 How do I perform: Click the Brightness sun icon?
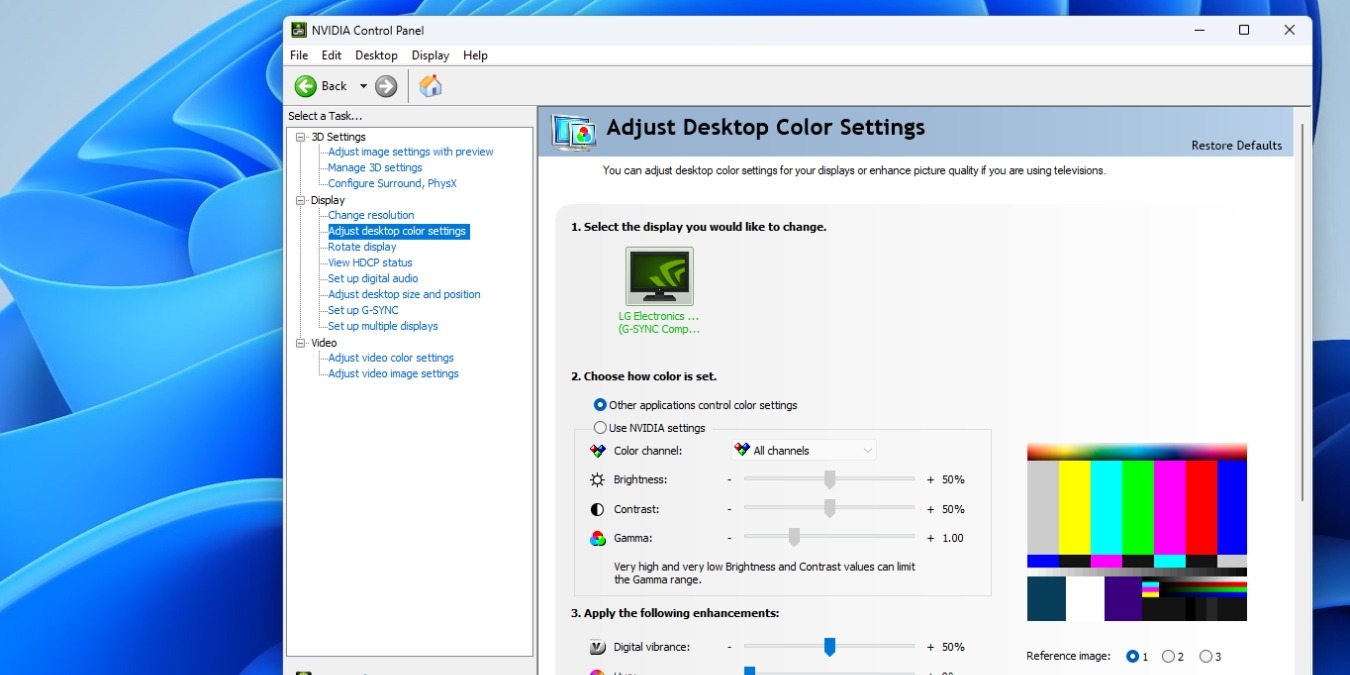[597, 479]
